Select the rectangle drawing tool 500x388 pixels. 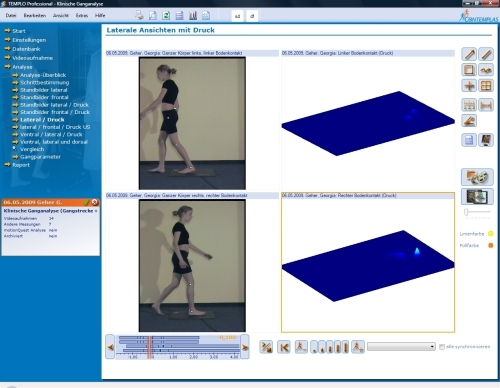tap(469, 70)
